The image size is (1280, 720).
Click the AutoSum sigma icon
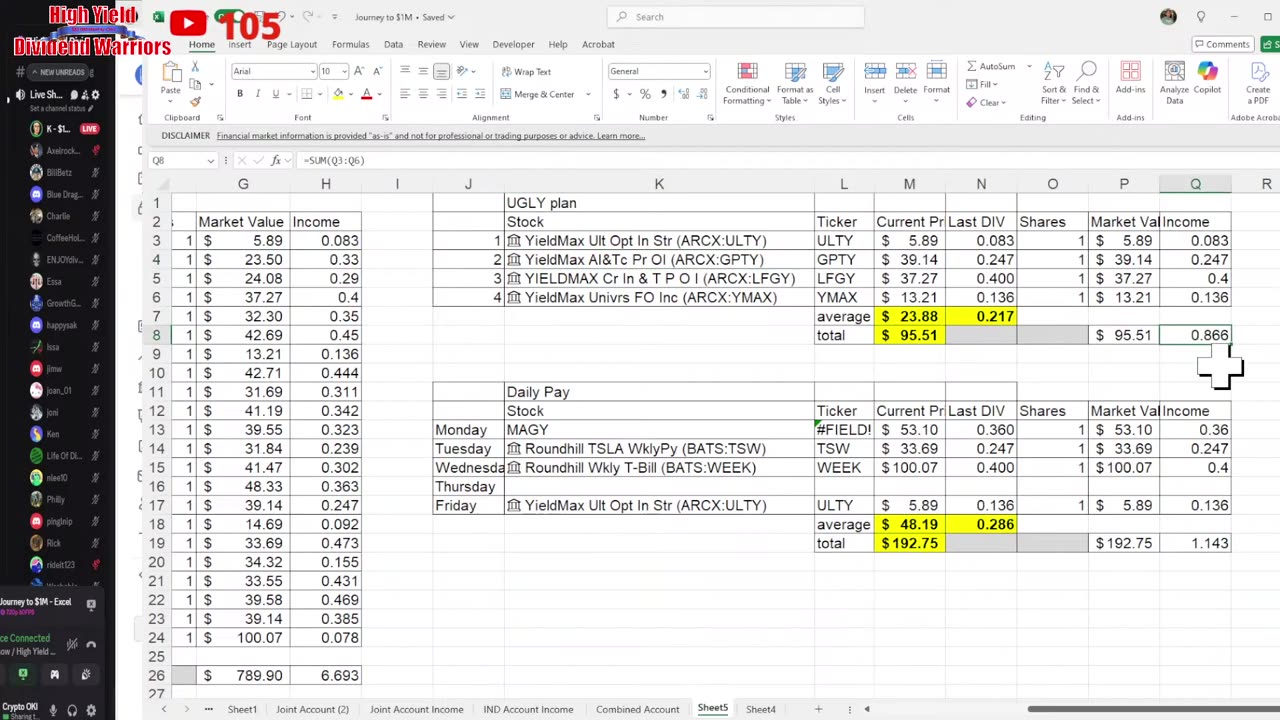tap(972, 67)
